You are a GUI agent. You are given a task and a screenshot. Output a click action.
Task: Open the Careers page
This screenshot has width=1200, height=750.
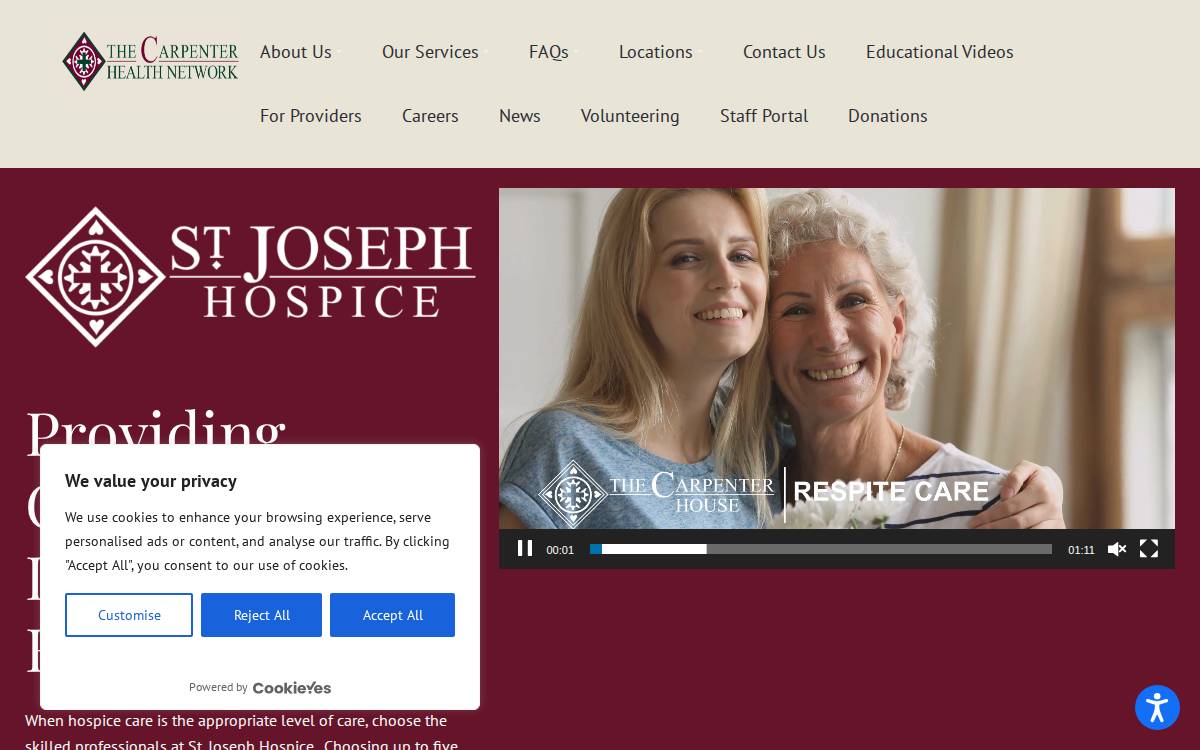[430, 116]
